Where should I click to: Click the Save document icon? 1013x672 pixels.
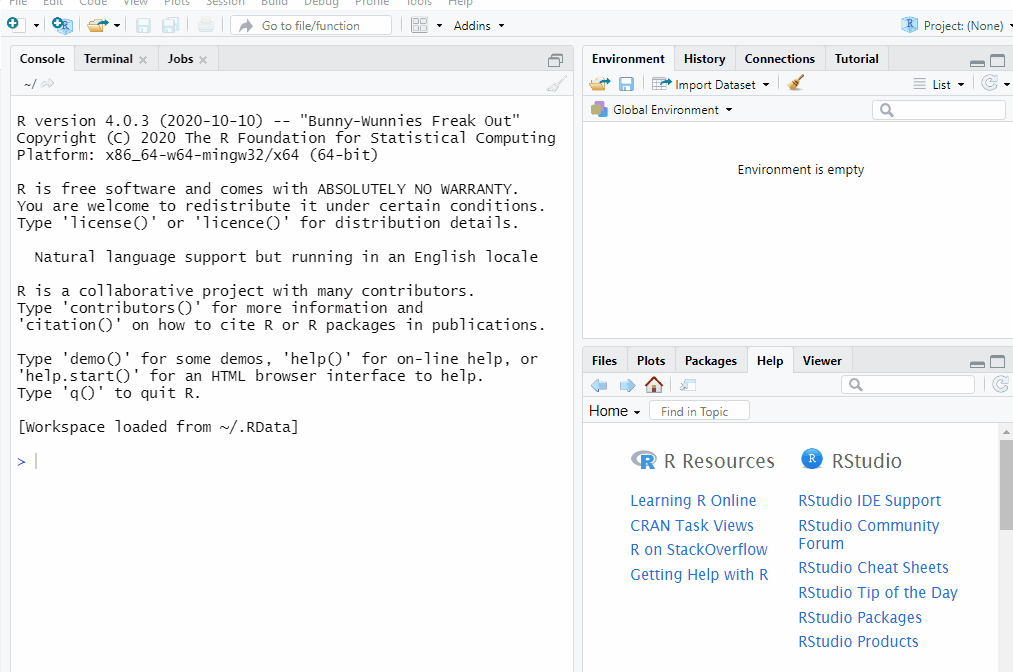click(x=143, y=25)
